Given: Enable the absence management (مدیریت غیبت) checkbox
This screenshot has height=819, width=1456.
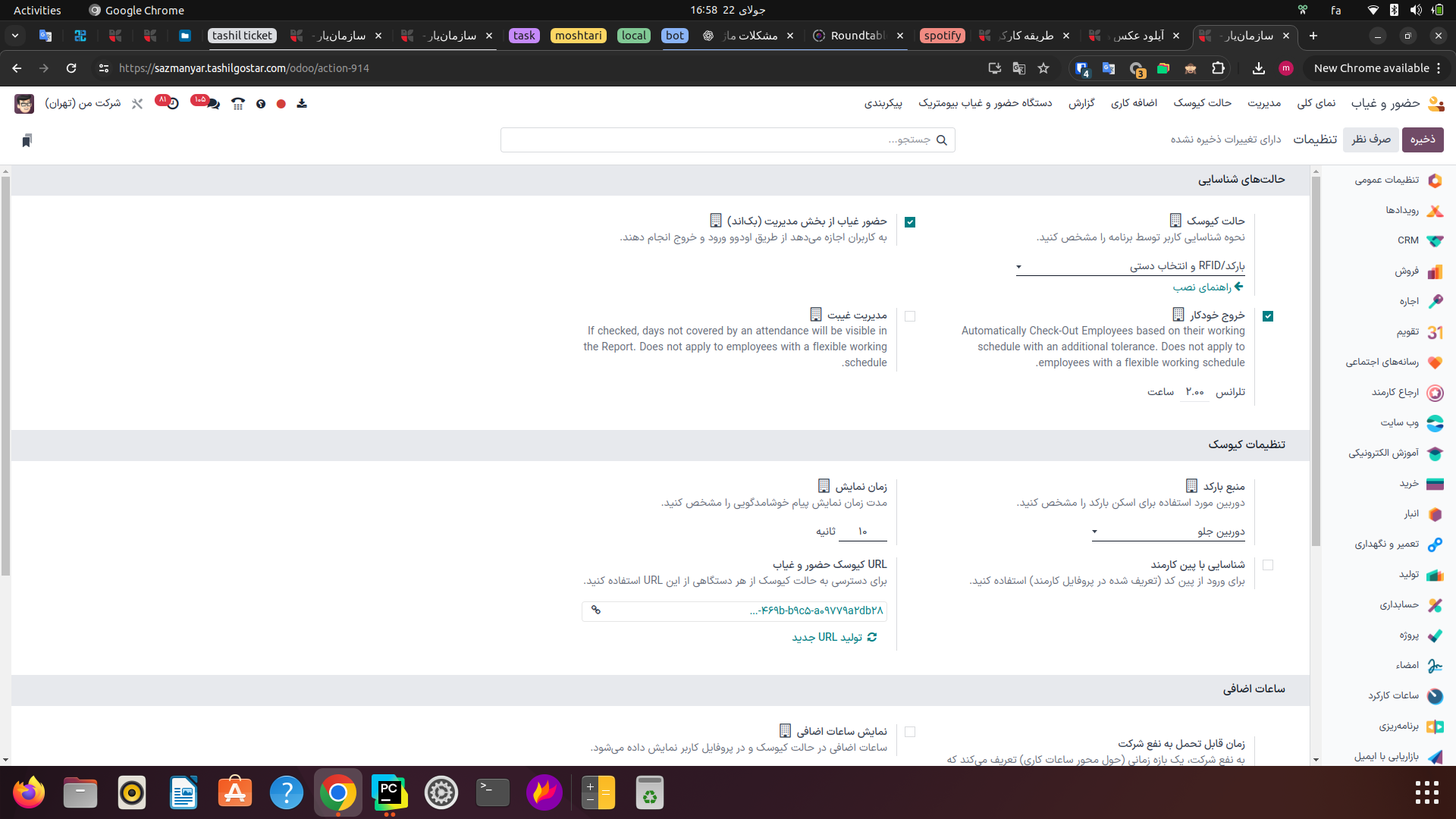Looking at the screenshot, I should (x=910, y=316).
